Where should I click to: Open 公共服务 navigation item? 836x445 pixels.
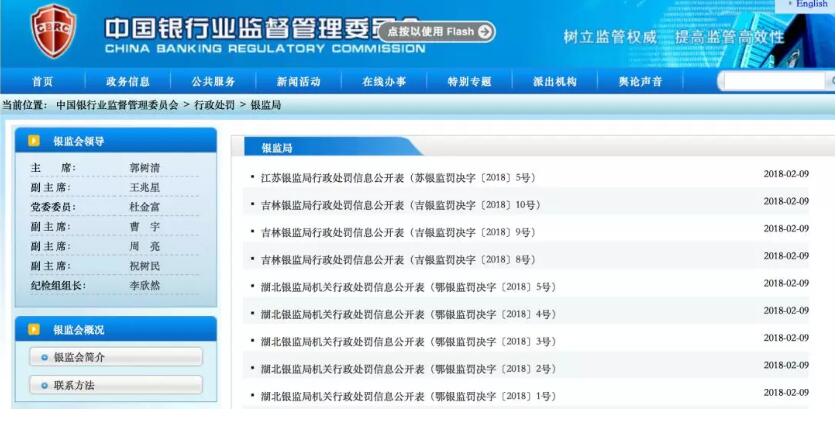[213, 82]
